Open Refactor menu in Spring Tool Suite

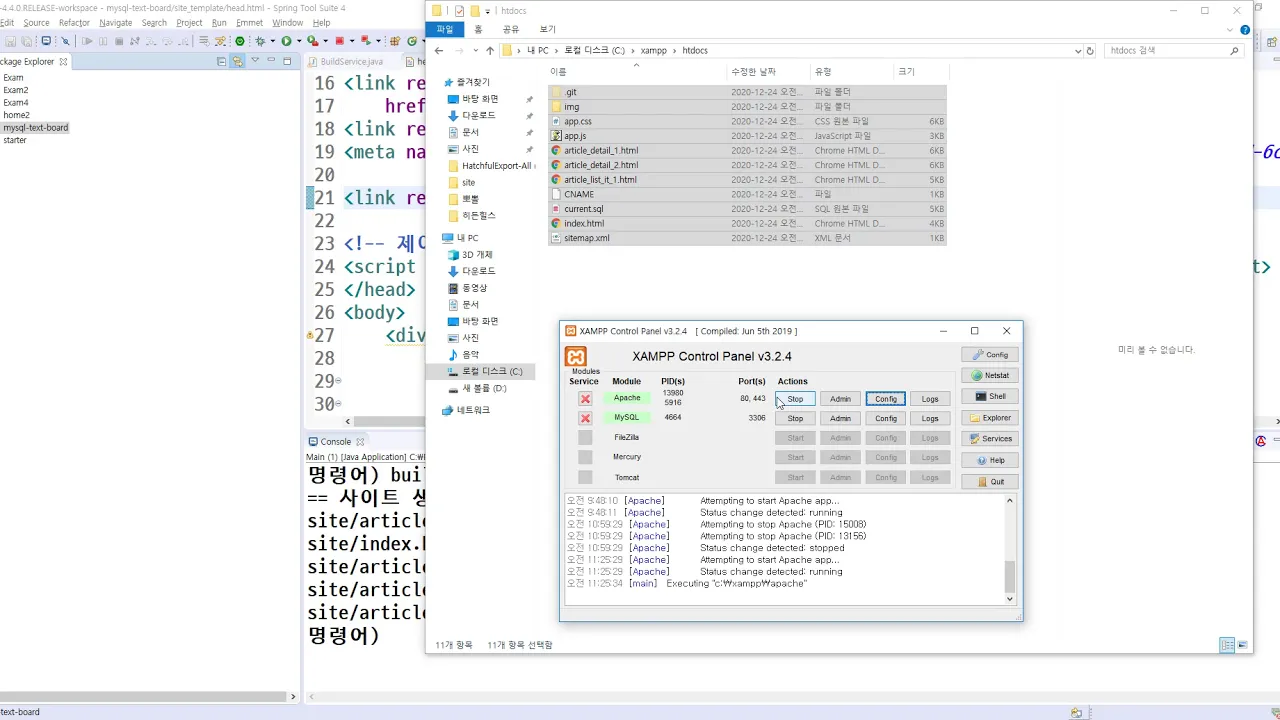click(x=74, y=22)
